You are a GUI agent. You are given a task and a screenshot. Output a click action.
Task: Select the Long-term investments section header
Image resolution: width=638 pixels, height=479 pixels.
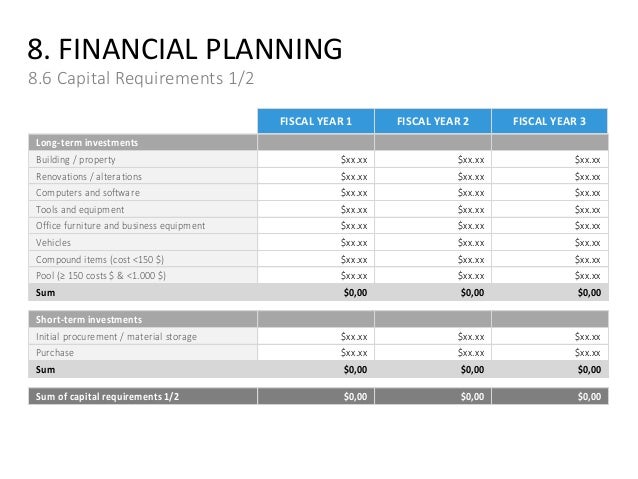click(x=87, y=143)
